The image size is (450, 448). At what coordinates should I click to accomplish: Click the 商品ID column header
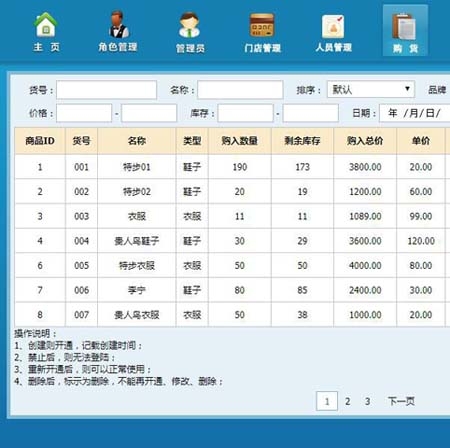tap(40, 141)
